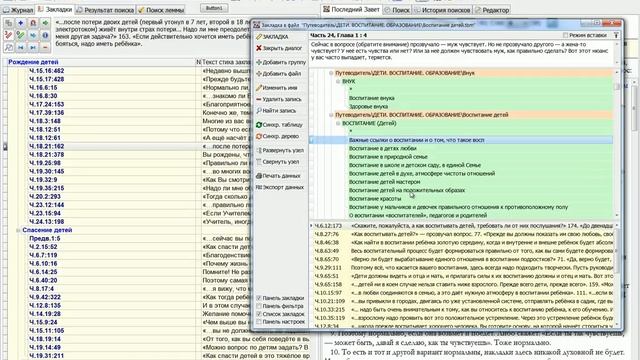Click the Добавить файл button
The image size is (640, 360).
pyautogui.click(x=280, y=73)
